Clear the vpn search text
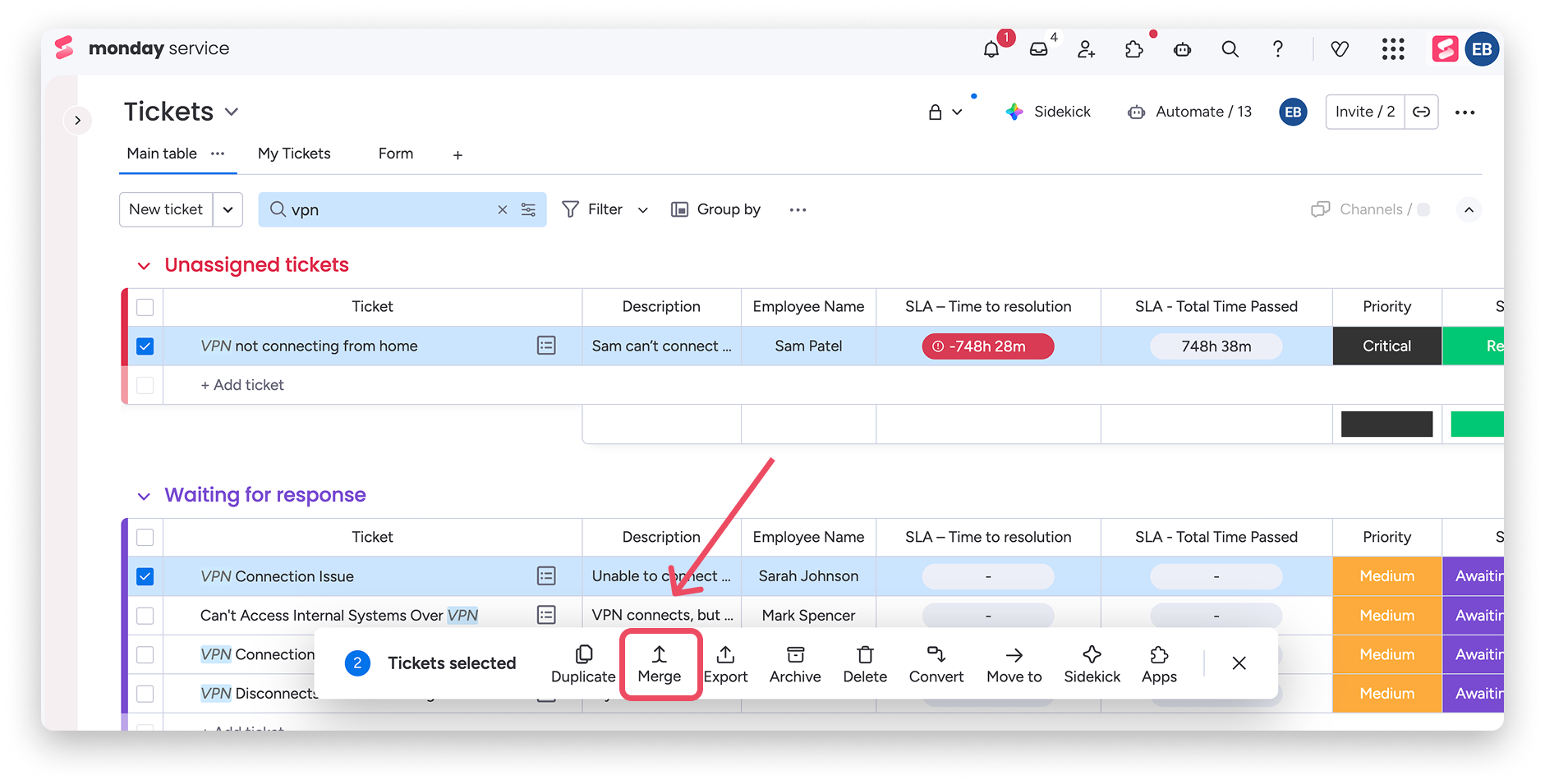The width and height of the screenshot is (1545, 784). pyautogui.click(x=503, y=210)
